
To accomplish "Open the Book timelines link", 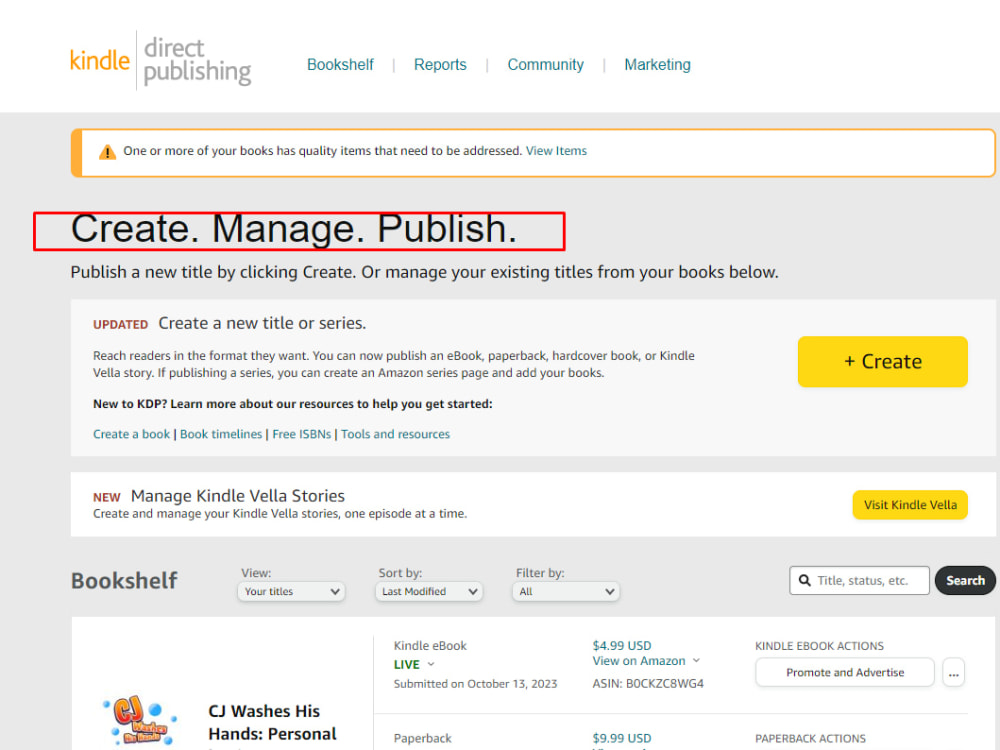I will (x=221, y=434).
